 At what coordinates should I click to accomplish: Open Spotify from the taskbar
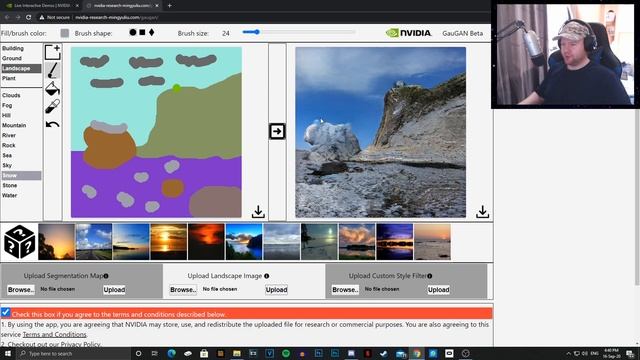click(286, 353)
